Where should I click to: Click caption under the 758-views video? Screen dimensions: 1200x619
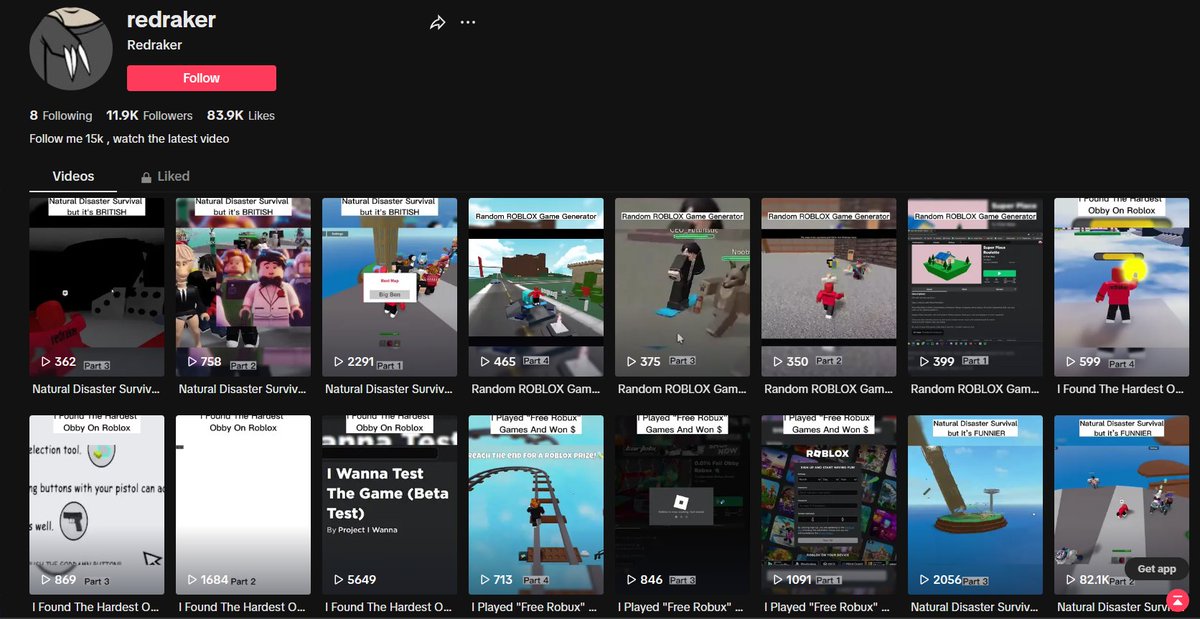pos(243,389)
